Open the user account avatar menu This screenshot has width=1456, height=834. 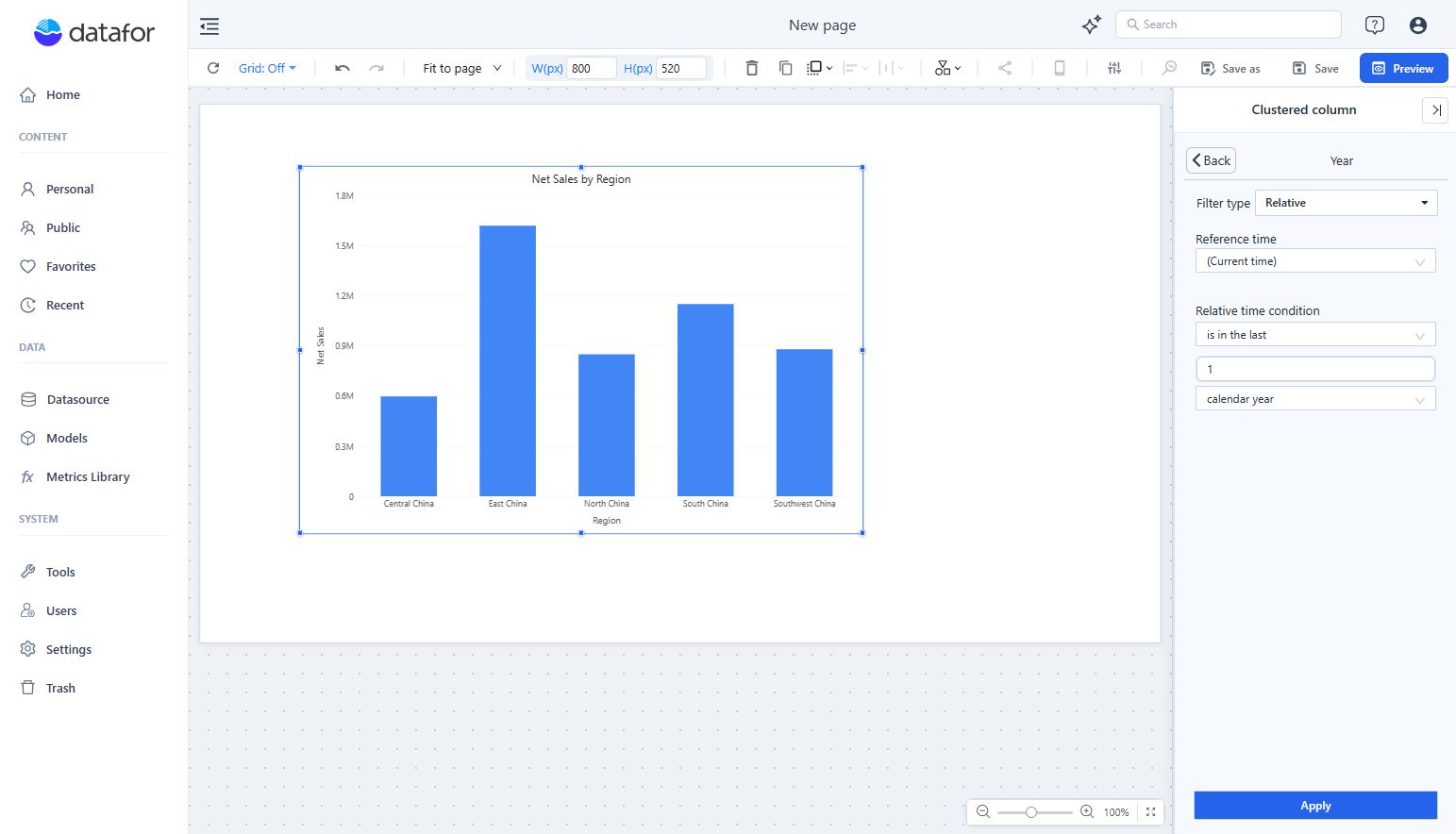pos(1418,25)
